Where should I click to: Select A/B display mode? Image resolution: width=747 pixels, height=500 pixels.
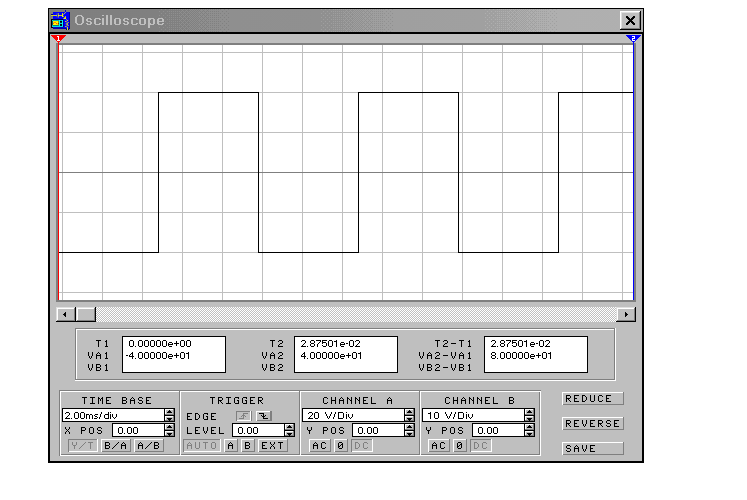click(149, 446)
